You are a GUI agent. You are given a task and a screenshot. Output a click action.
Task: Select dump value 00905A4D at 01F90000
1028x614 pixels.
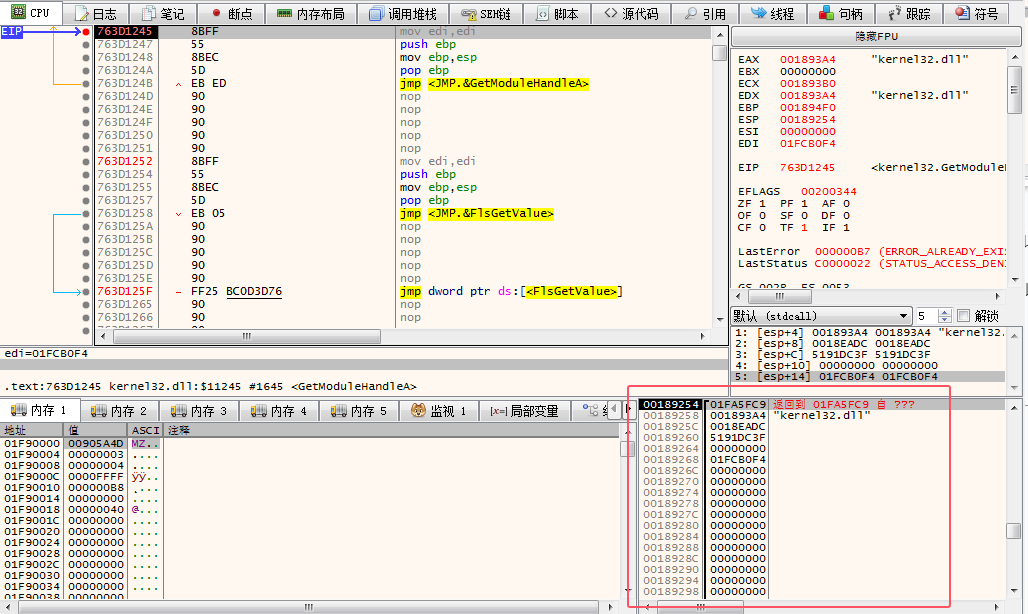96,444
